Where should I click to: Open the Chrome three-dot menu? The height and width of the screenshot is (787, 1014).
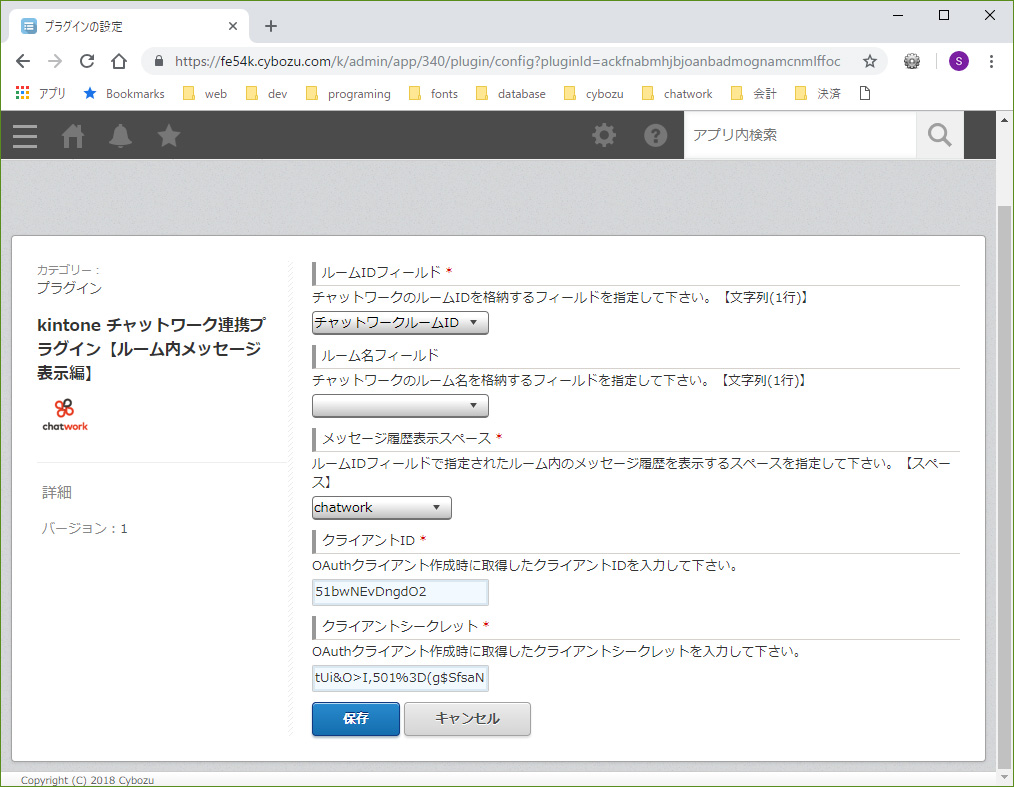click(x=991, y=61)
